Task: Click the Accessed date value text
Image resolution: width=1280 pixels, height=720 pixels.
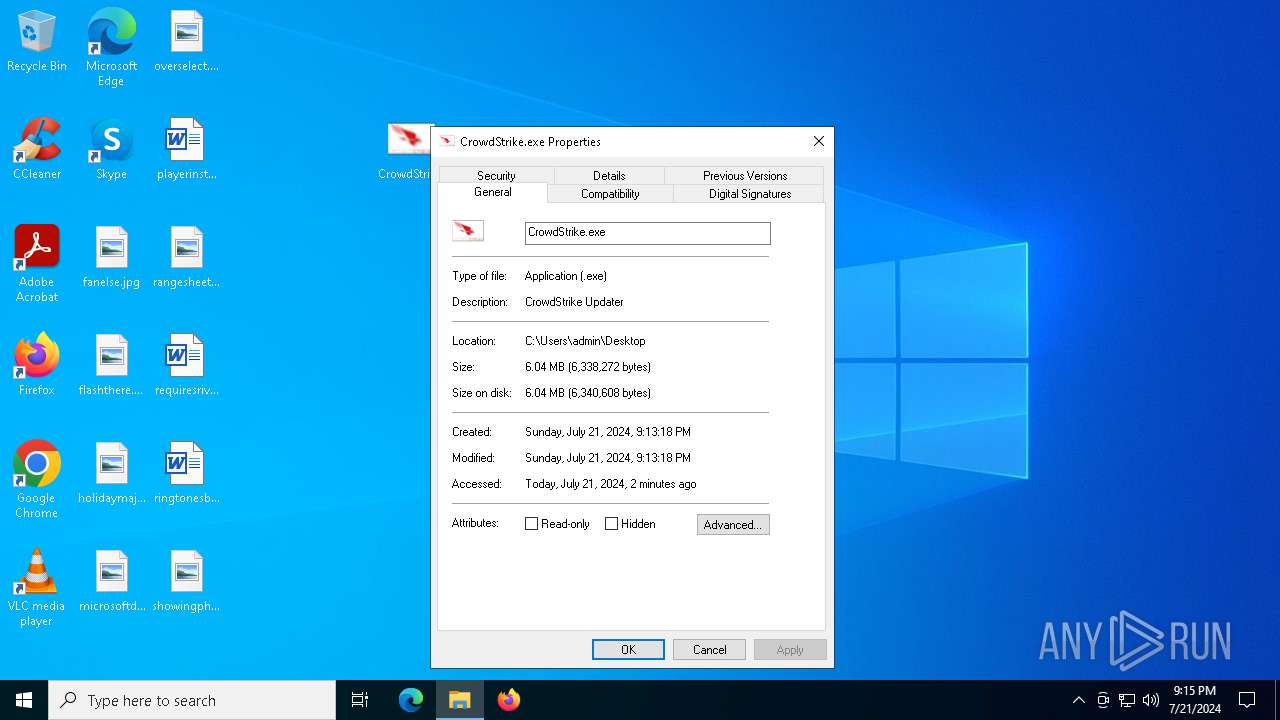Action: coord(611,484)
